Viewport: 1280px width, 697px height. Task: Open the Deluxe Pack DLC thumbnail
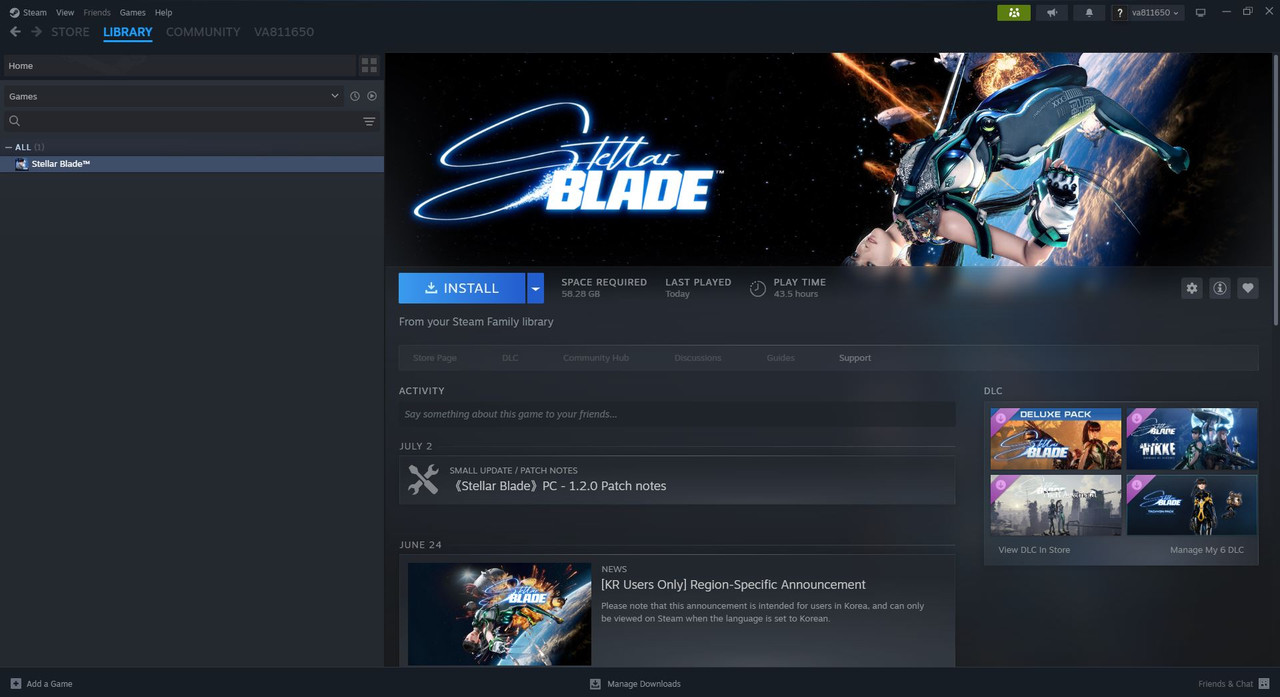click(x=1056, y=439)
